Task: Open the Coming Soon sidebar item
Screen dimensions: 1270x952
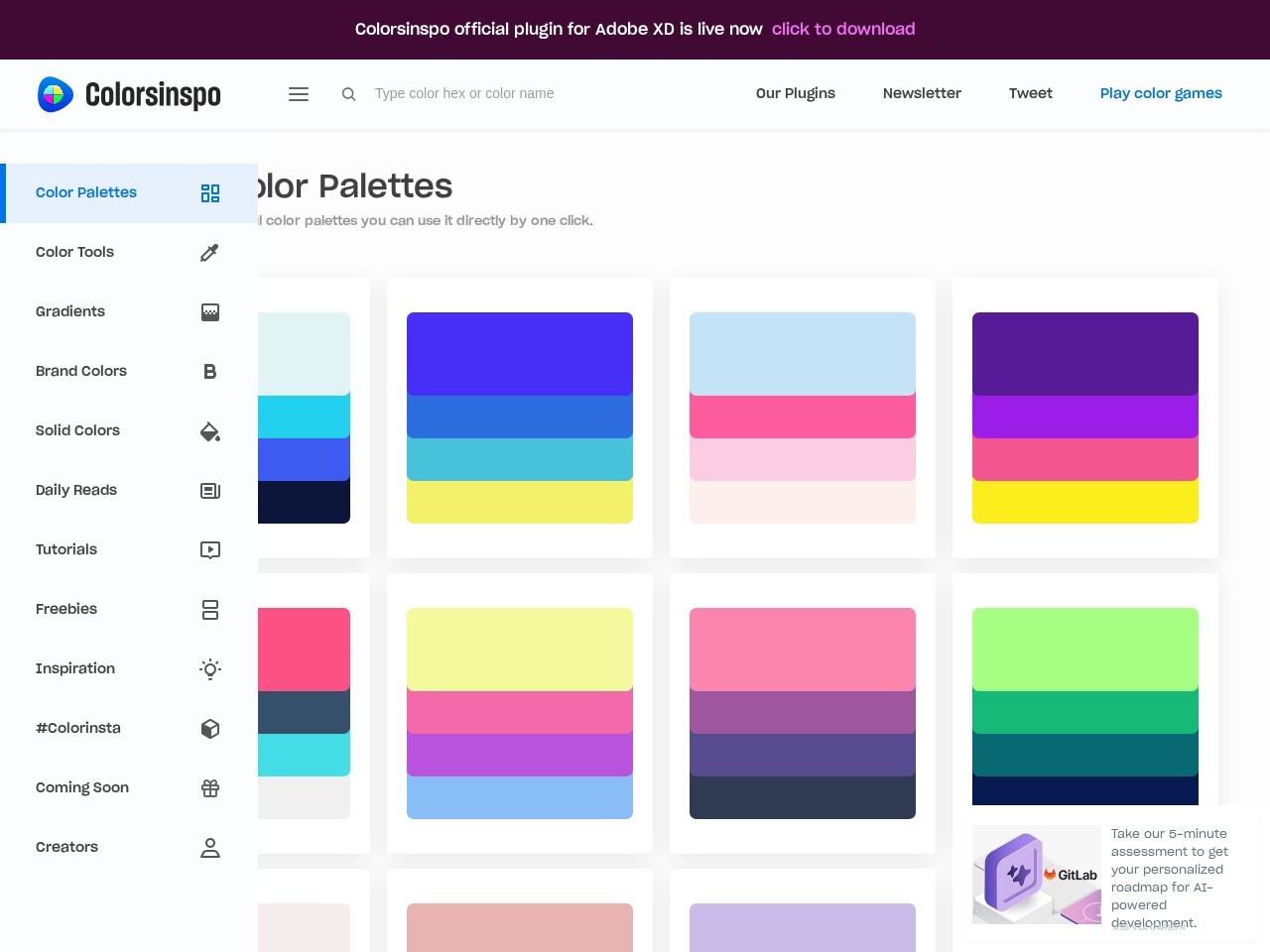Action: pyautogui.click(x=129, y=788)
